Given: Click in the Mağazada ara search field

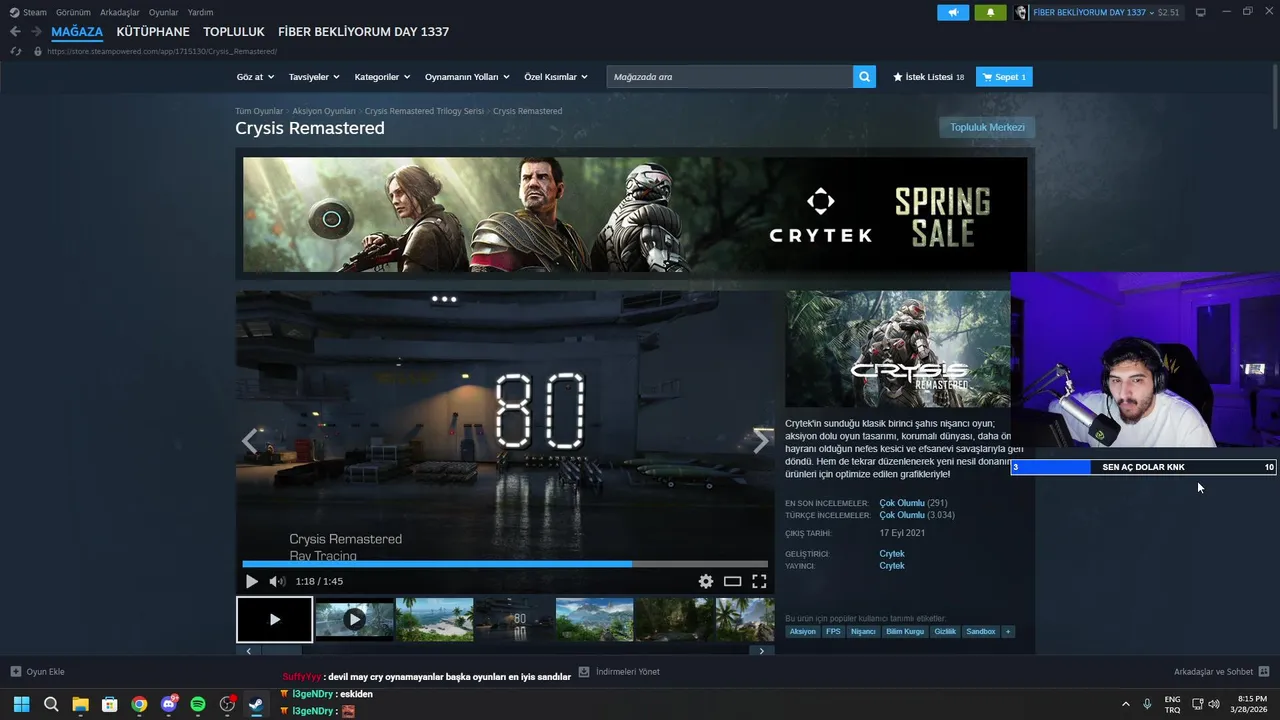Looking at the screenshot, I should [x=729, y=77].
